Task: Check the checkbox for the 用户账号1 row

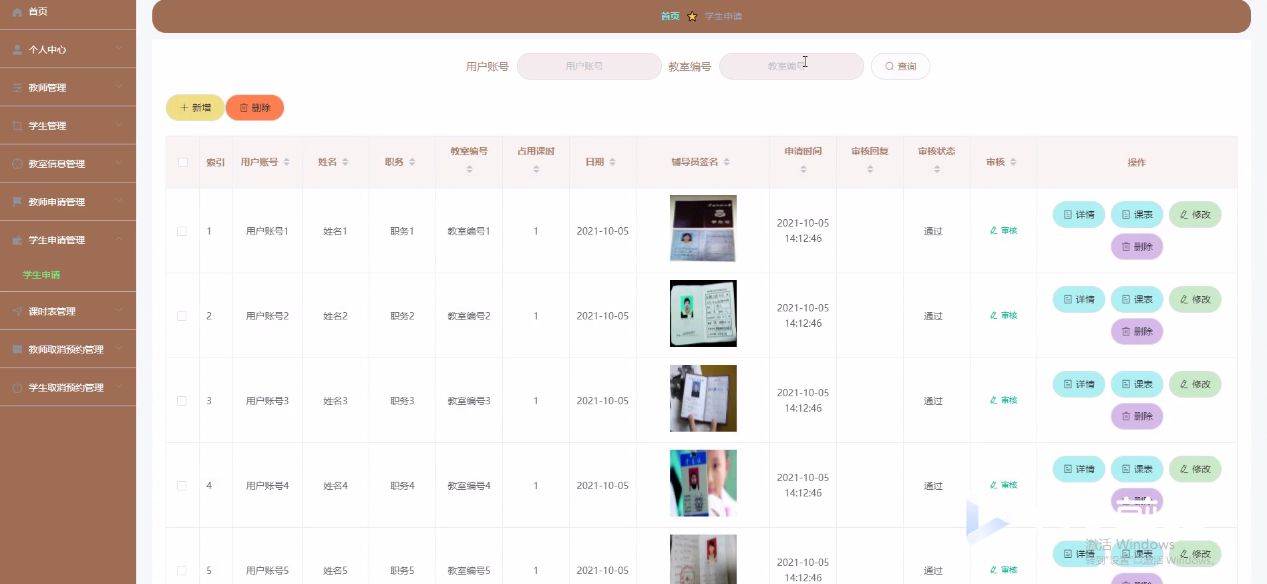Action: [182, 231]
